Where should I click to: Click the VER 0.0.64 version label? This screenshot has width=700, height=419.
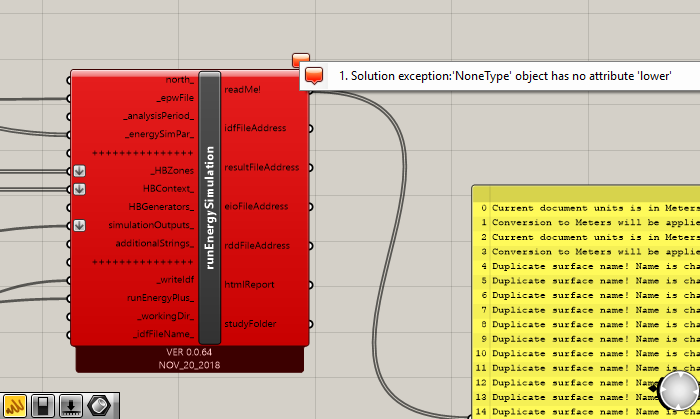pos(189,352)
